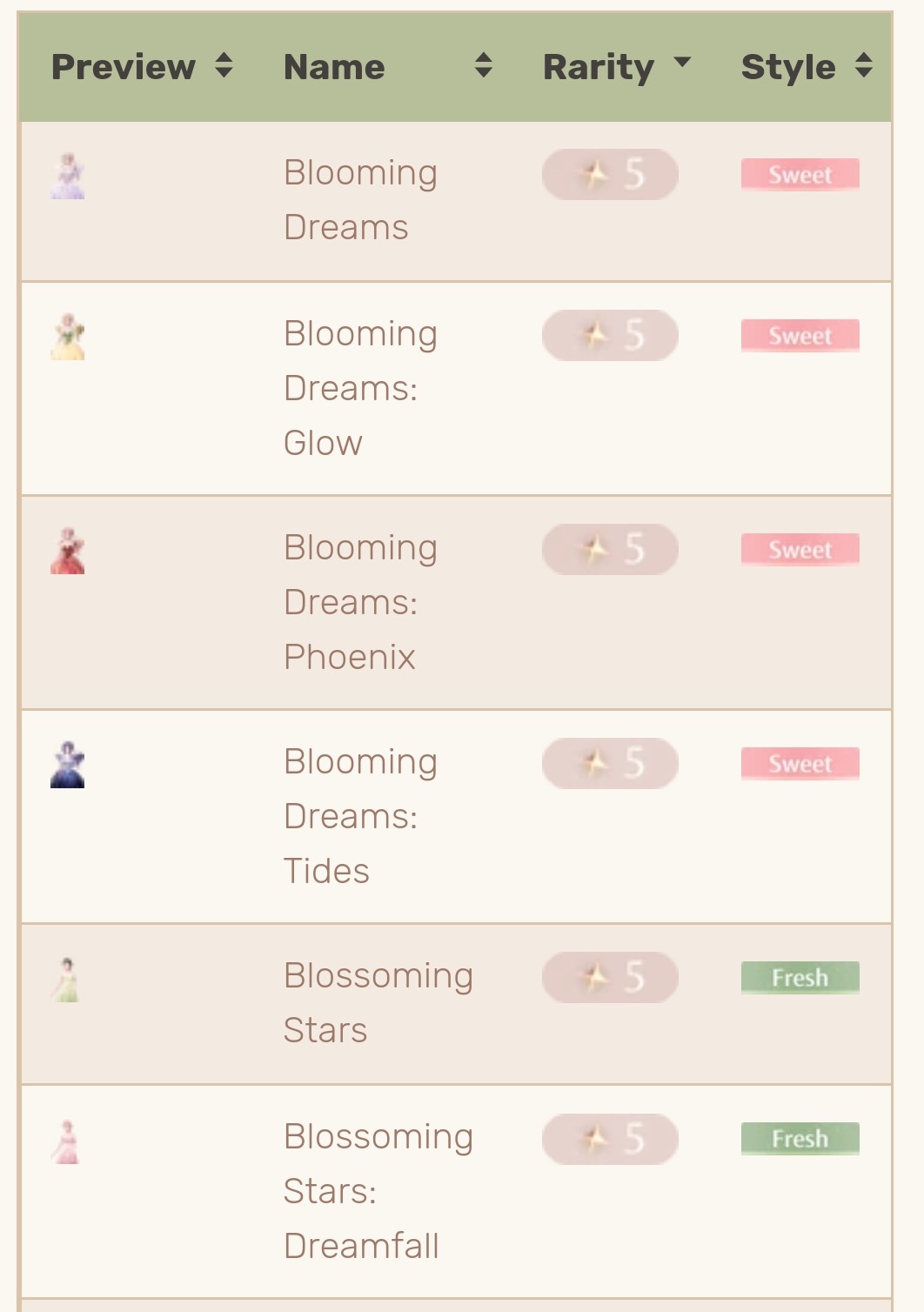924x1312 pixels.
Task: Open the Blossoming Stars link
Action: [x=378, y=1002]
